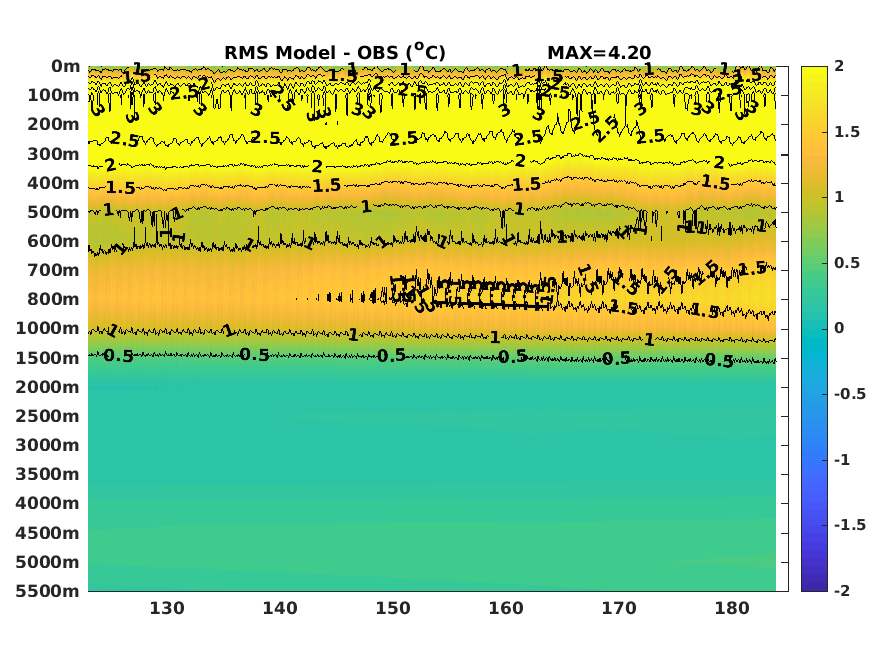This screenshot has width=875, height=656.
Task: Select the "1000m" depth axis label
Action: pos(48,329)
